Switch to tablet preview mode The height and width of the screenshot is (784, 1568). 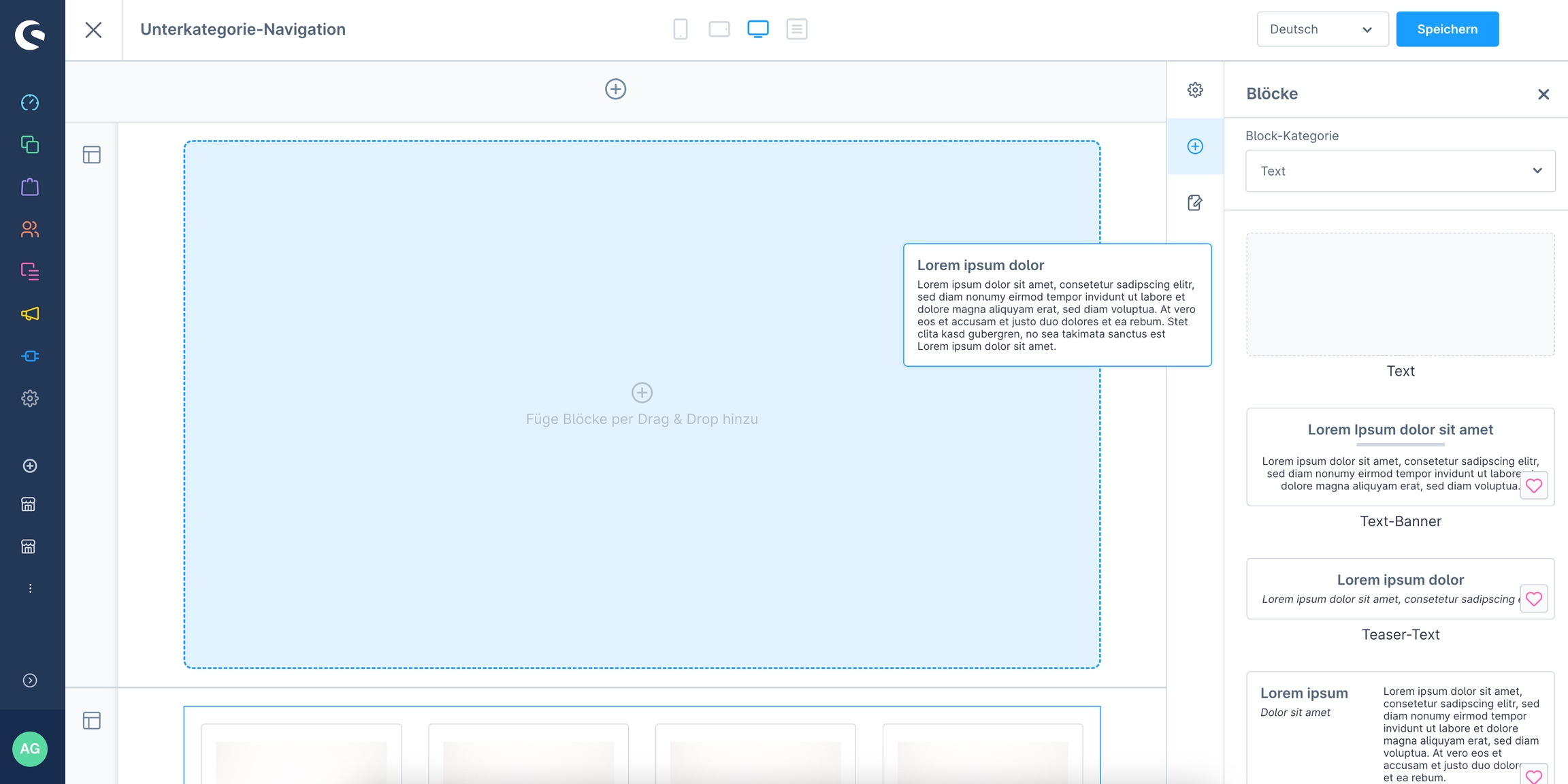[x=719, y=29]
